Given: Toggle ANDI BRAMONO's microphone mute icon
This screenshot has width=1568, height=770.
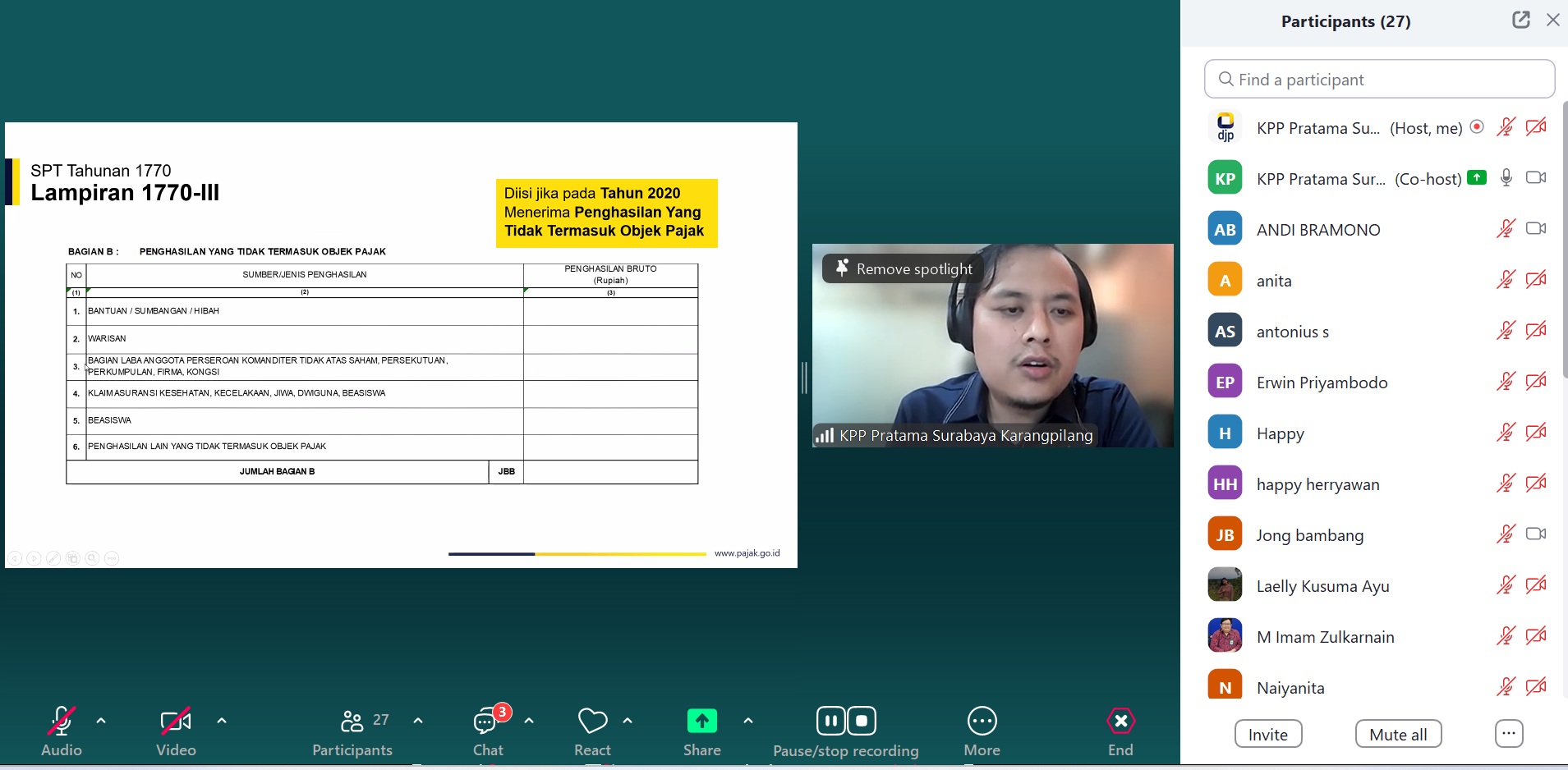Looking at the screenshot, I should (1505, 229).
